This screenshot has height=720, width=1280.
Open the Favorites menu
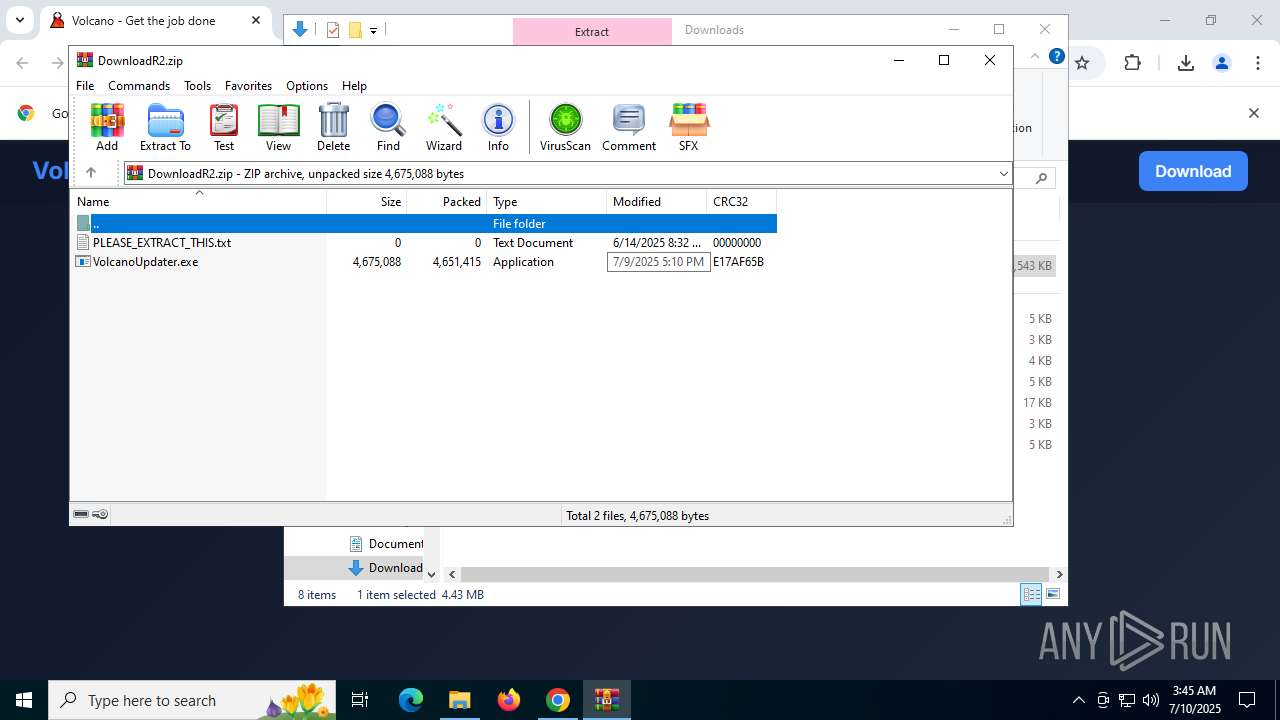point(248,86)
